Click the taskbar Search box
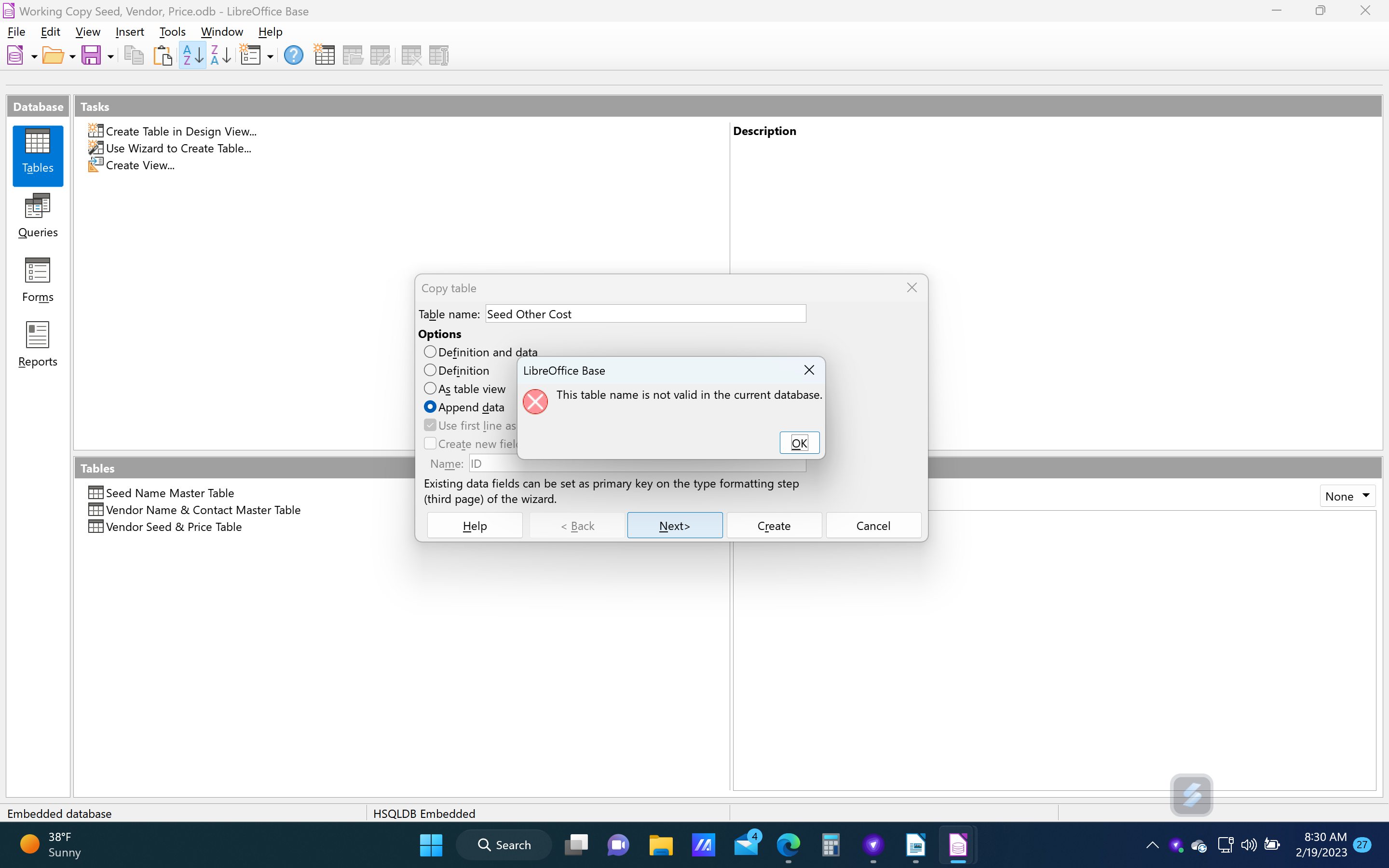 [x=504, y=845]
